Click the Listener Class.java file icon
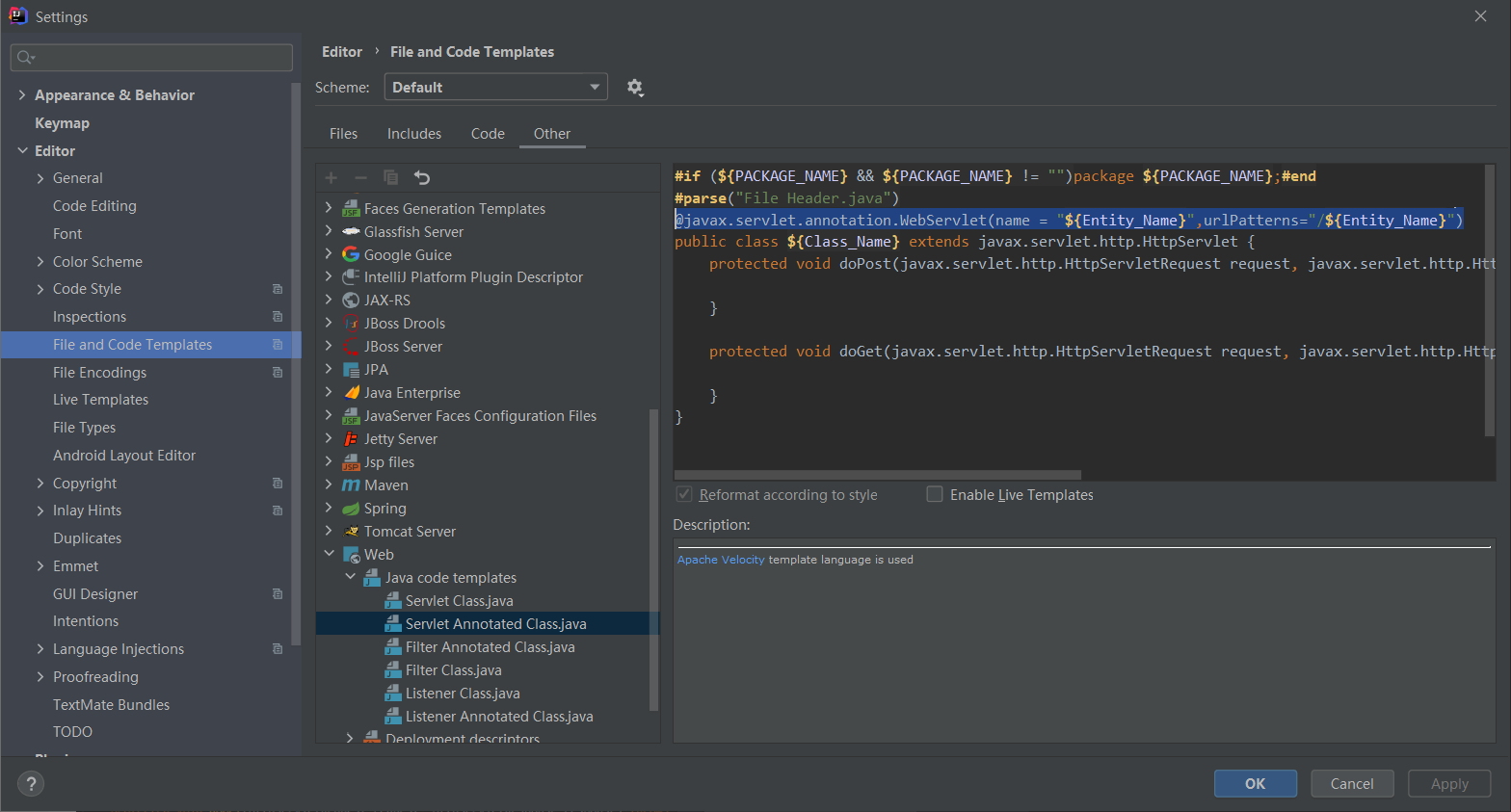Image resolution: width=1511 pixels, height=812 pixels. [393, 694]
